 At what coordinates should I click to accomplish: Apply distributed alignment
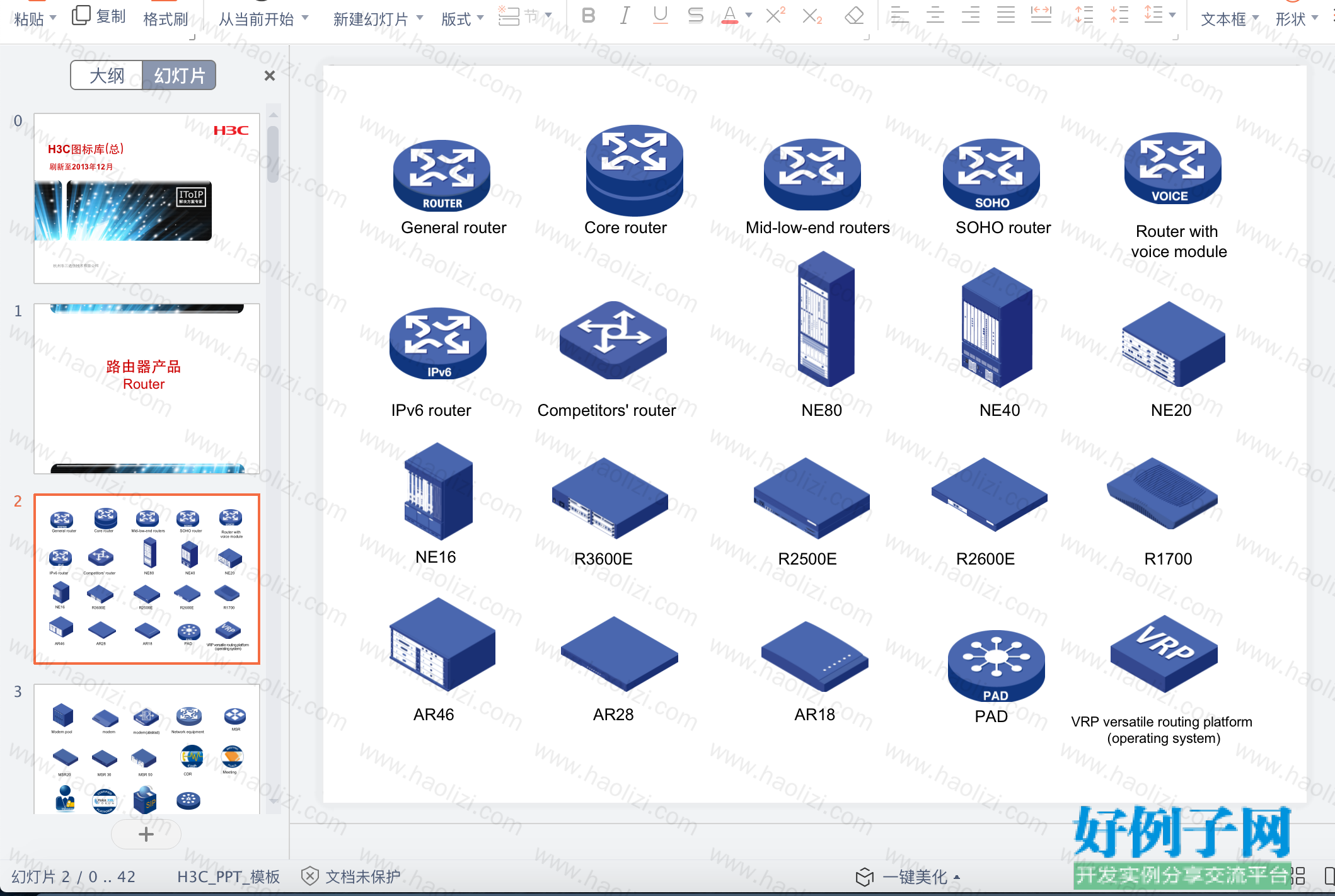click(1041, 15)
